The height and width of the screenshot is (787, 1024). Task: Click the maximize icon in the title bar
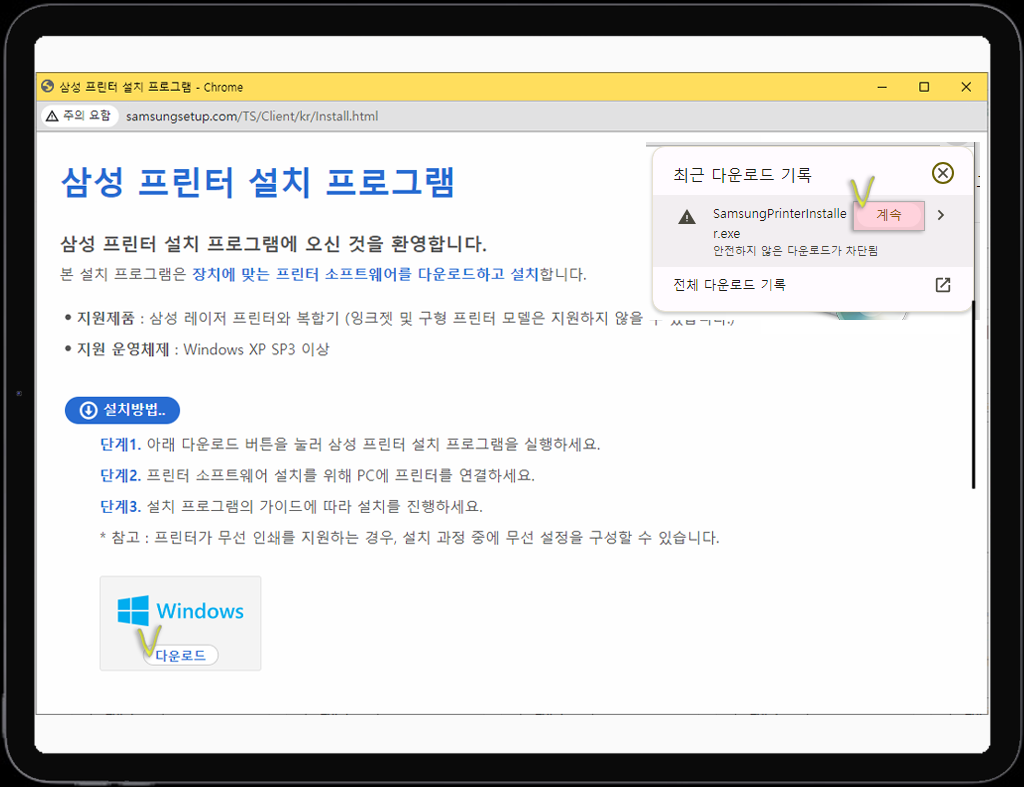pyautogui.click(x=923, y=87)
